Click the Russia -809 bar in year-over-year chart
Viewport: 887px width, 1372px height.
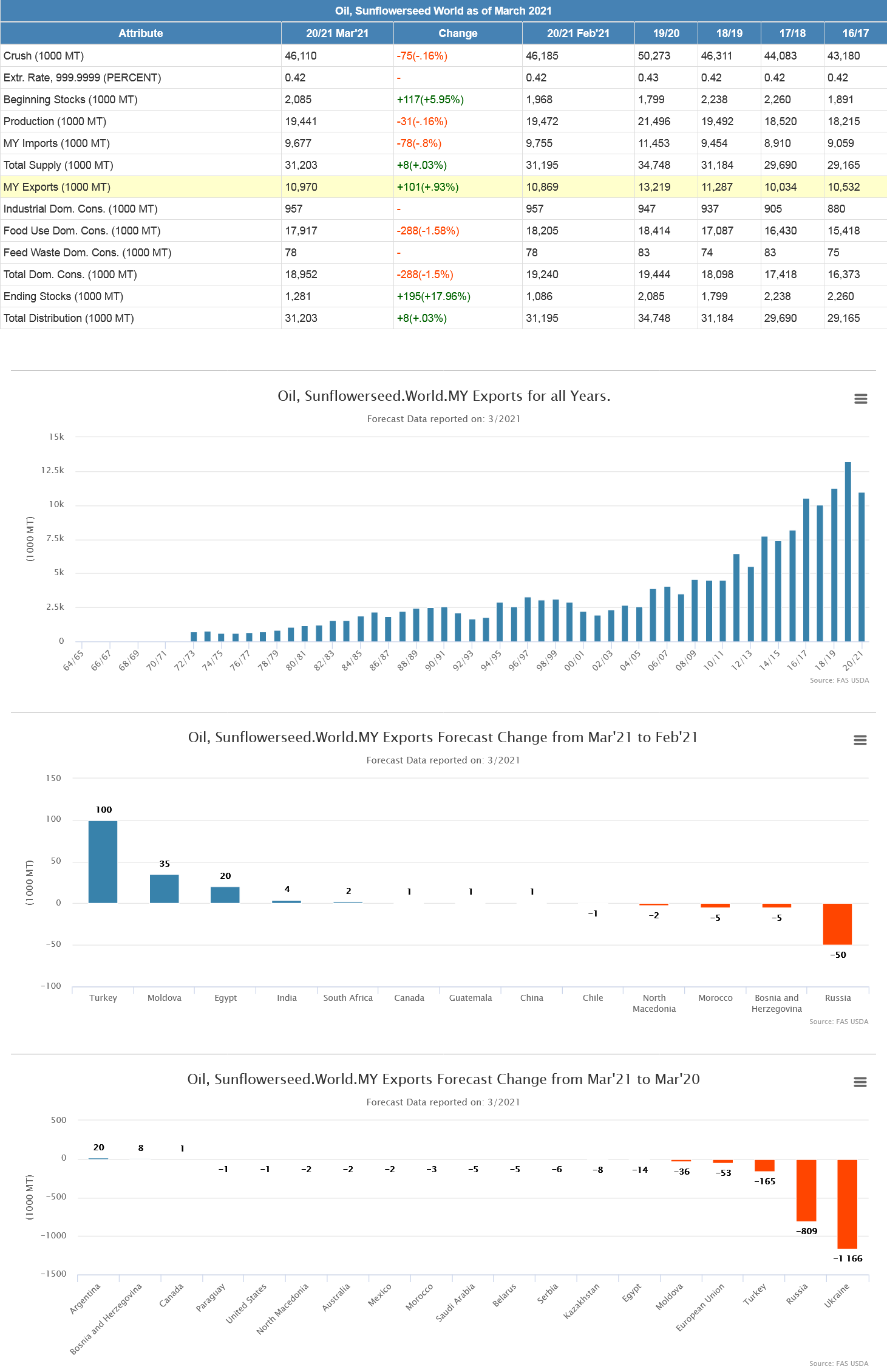(x=806, y=1189)
